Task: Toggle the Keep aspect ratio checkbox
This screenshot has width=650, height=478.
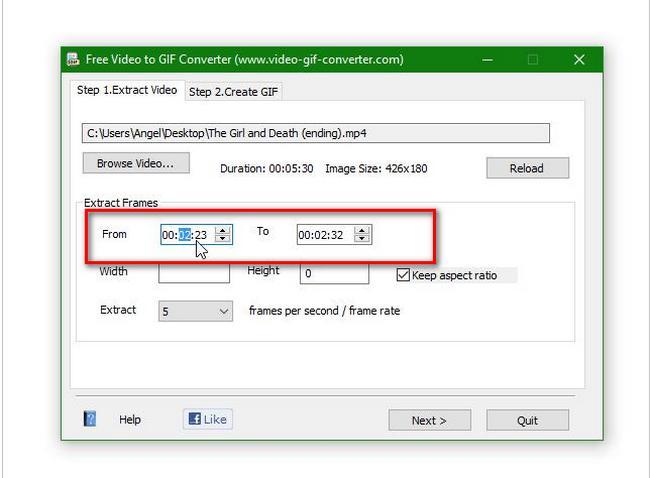Action: click(404, 275)
